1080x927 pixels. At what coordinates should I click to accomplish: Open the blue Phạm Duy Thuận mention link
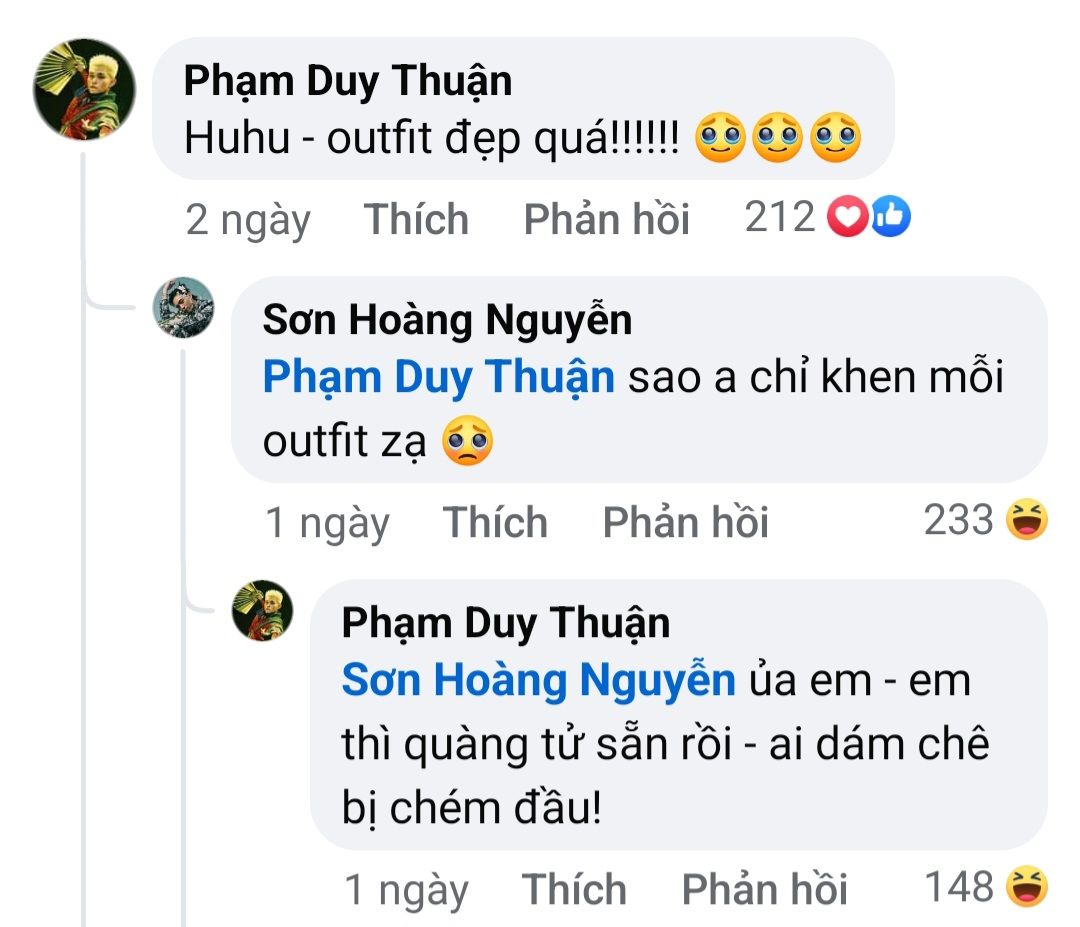pos(438,378)
